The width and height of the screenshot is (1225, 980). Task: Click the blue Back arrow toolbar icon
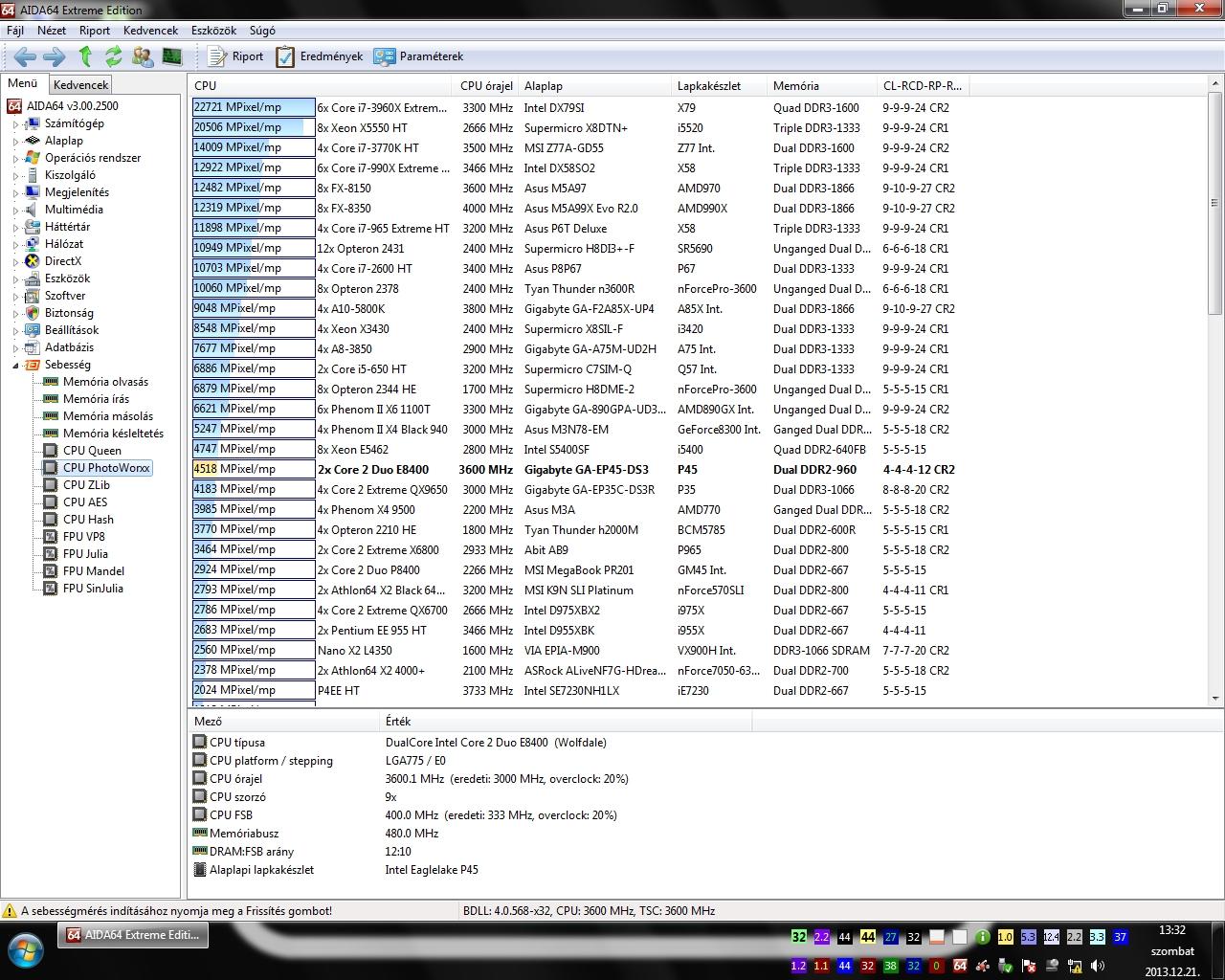pyautogui.click(x=26, y=56)
